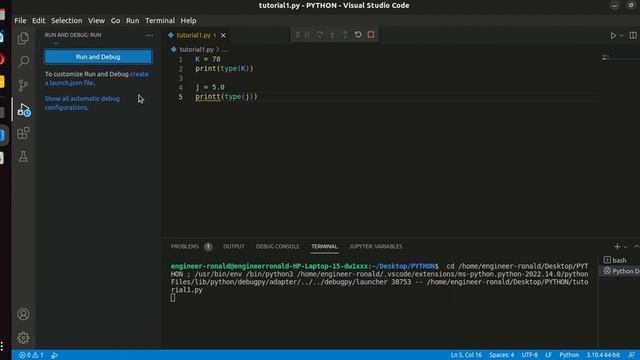Open the File menu
Image resolution: width=640 pixels, height=360 pixels.
[20, 20]
